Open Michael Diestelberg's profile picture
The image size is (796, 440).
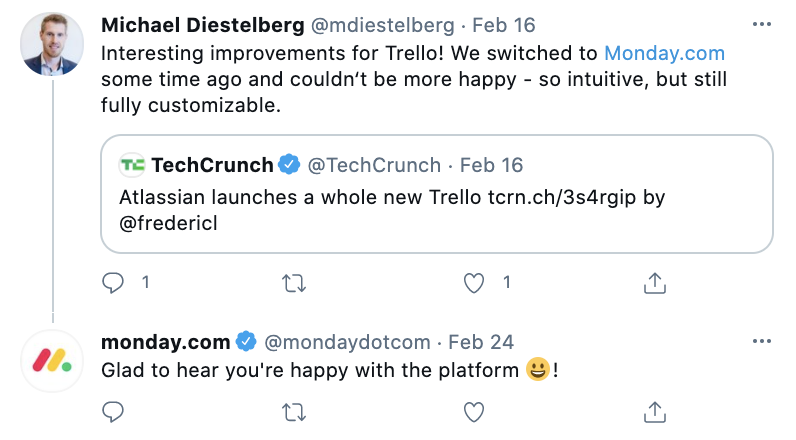pyautogui.click(x=51, y=46)
